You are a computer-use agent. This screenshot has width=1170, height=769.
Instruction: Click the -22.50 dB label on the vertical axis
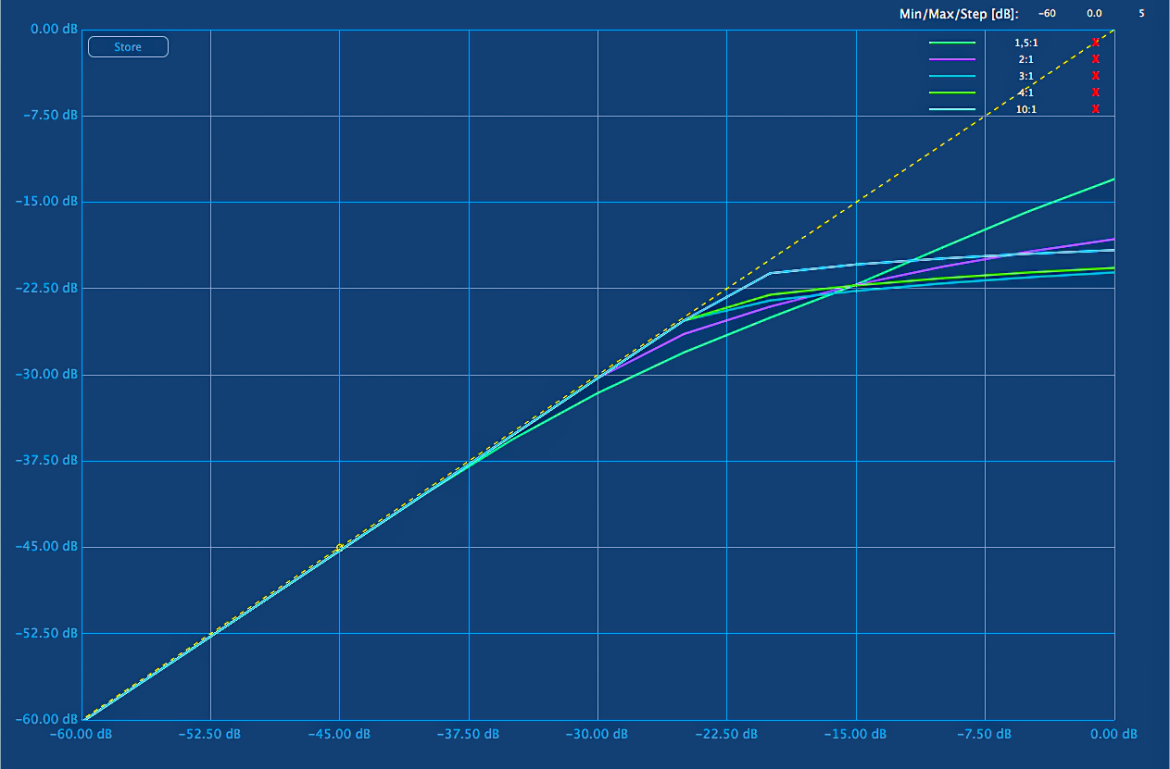coord(47,288)
